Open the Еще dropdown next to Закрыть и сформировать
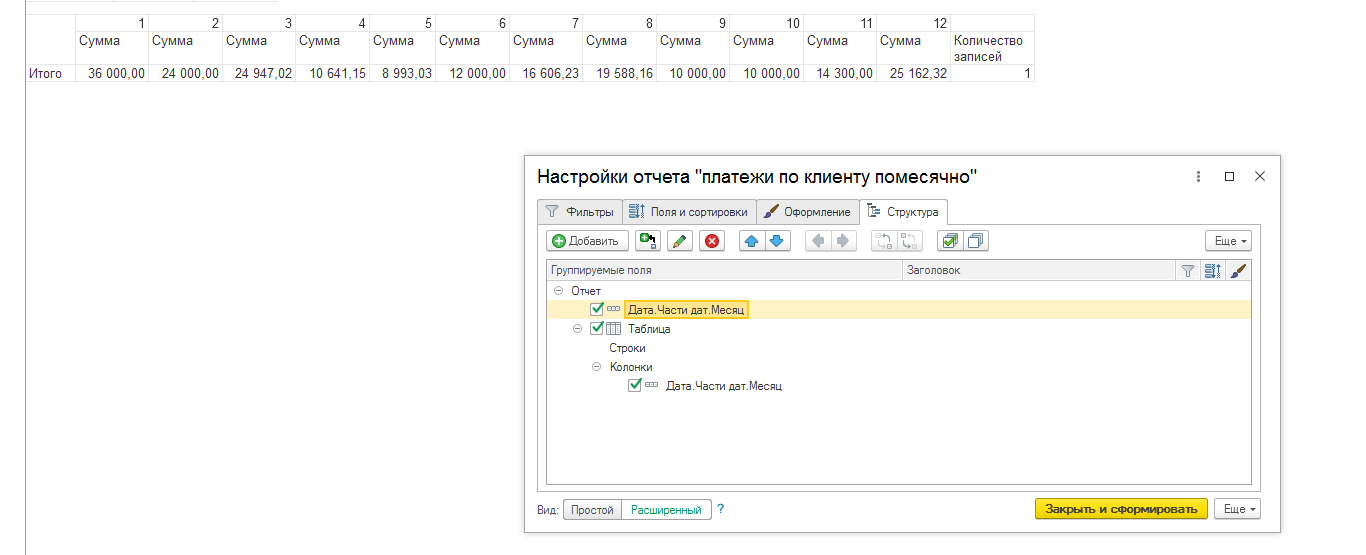Image resolution: width=1366 pixels, height=555 pixels. [x=1237, y=509]
